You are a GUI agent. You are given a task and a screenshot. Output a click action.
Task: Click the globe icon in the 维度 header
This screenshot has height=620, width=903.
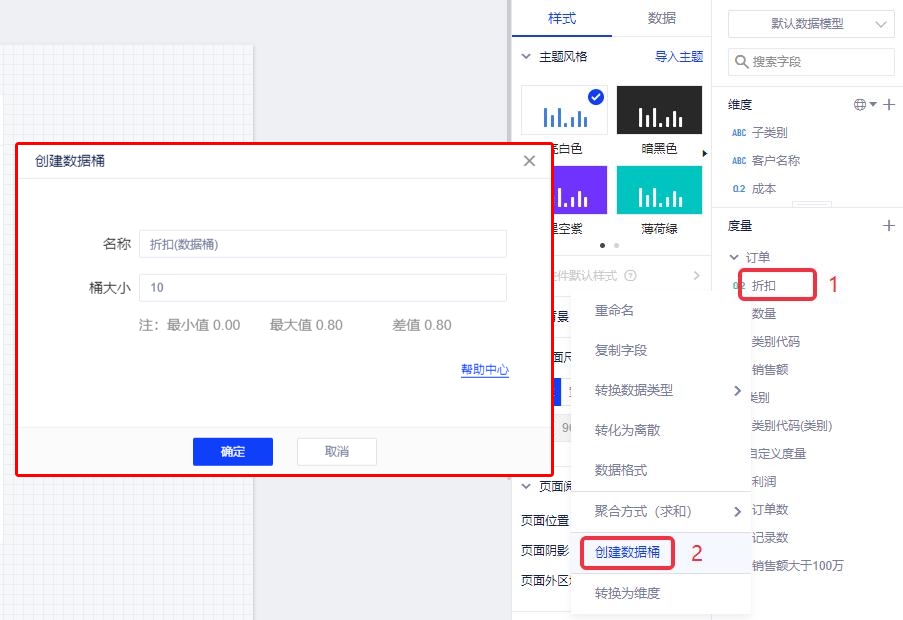[861, 104]
